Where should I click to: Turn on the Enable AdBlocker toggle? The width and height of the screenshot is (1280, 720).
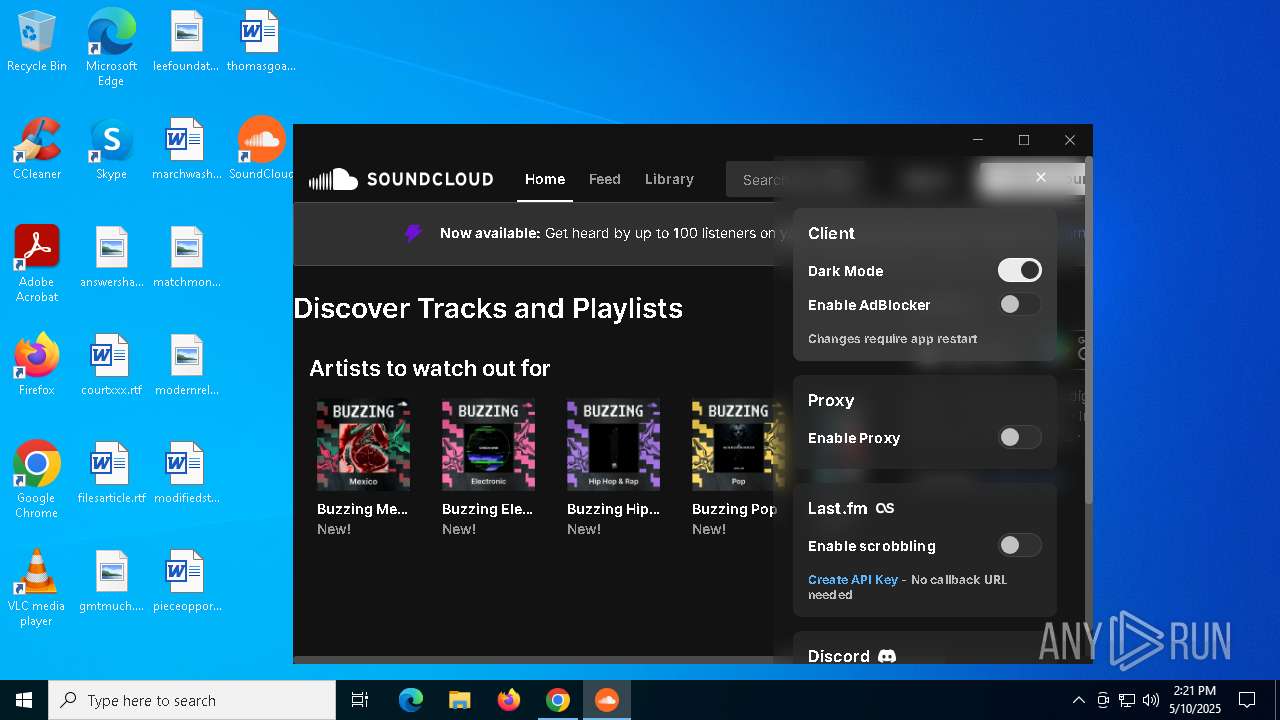click(1020, 304)
